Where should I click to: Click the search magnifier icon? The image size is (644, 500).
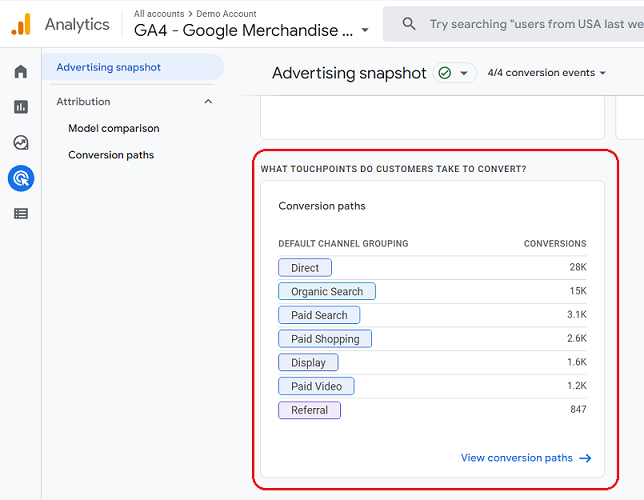409,24
